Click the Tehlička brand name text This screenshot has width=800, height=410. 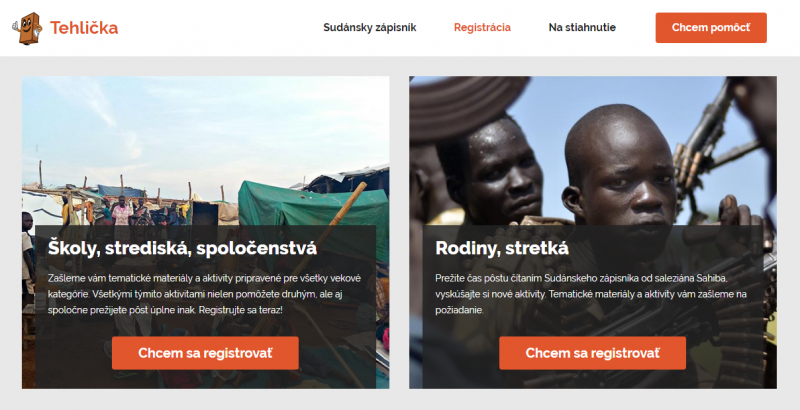[x=84, y=28]
